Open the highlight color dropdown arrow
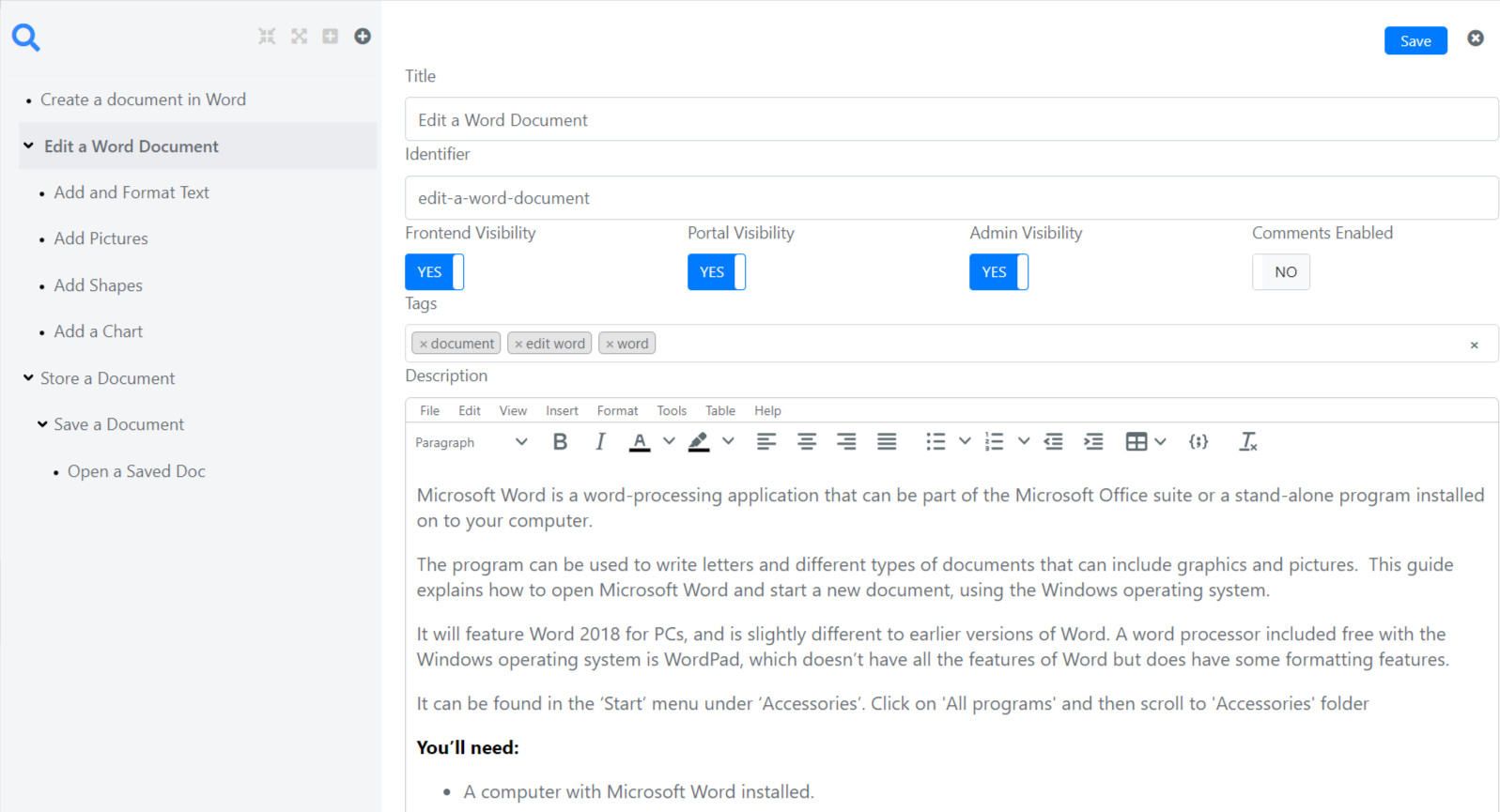 click(728, 441)
